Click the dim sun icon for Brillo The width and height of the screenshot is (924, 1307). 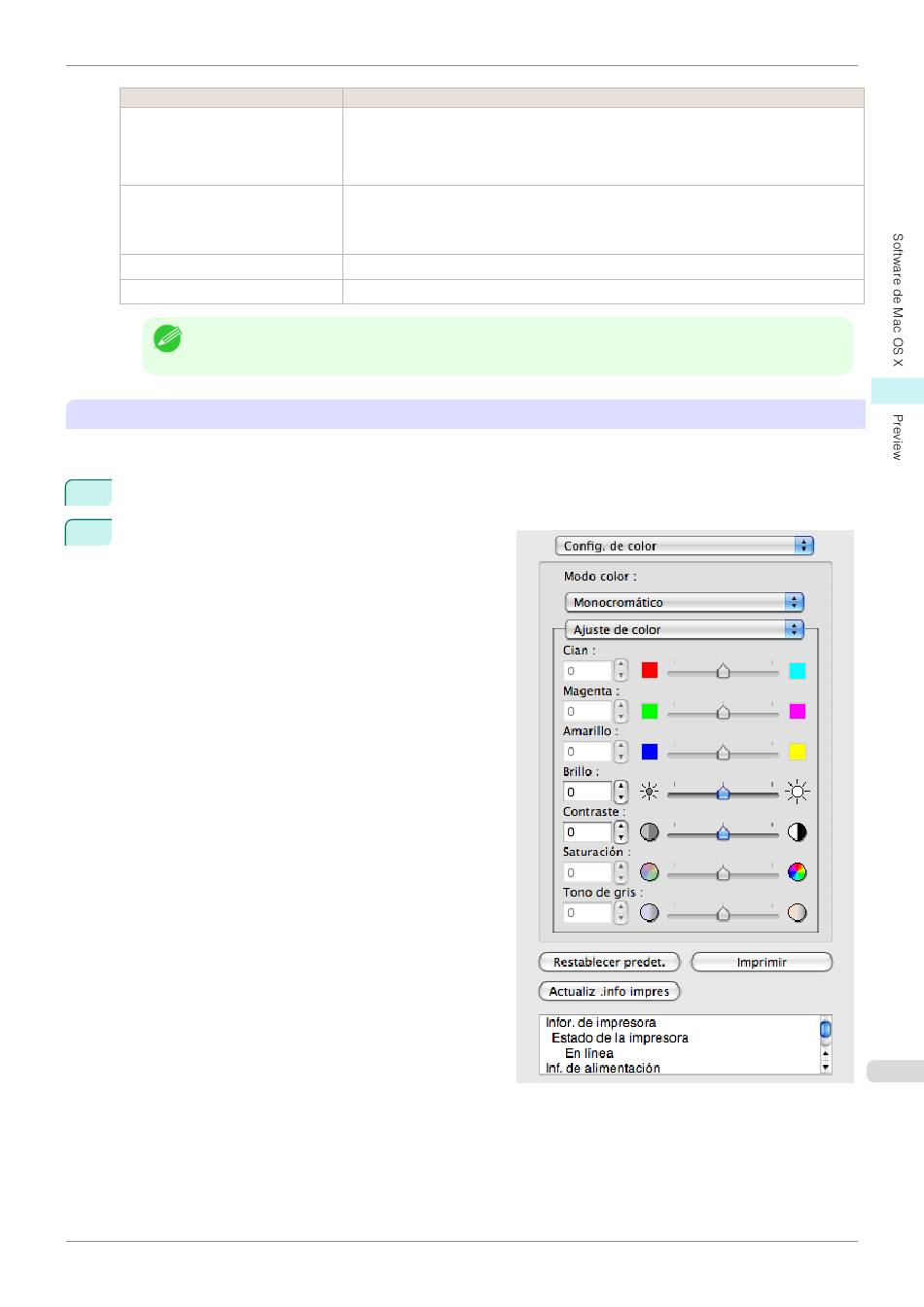[650, 792]
